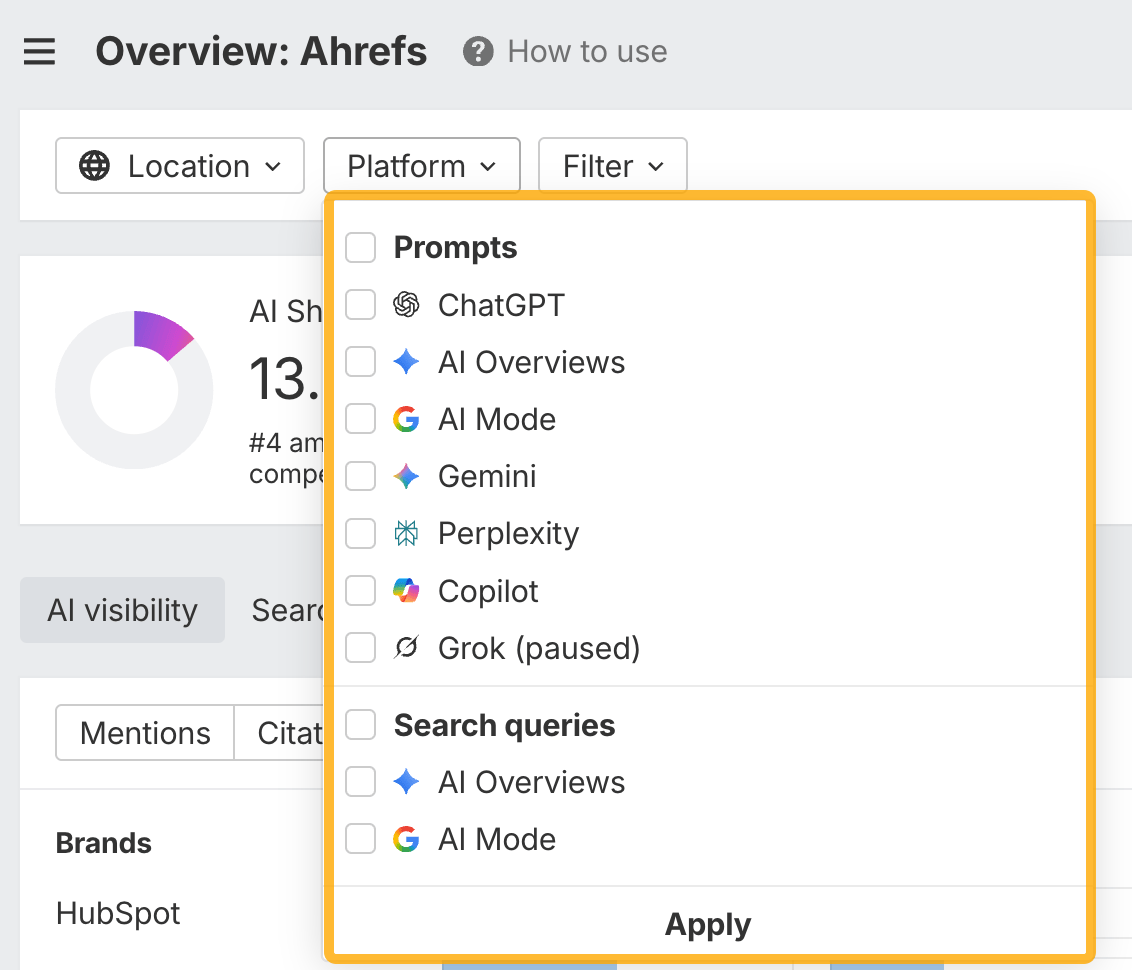1132x970 pixels.
Task: Open the Location dropdown
Action: (180, 166)
